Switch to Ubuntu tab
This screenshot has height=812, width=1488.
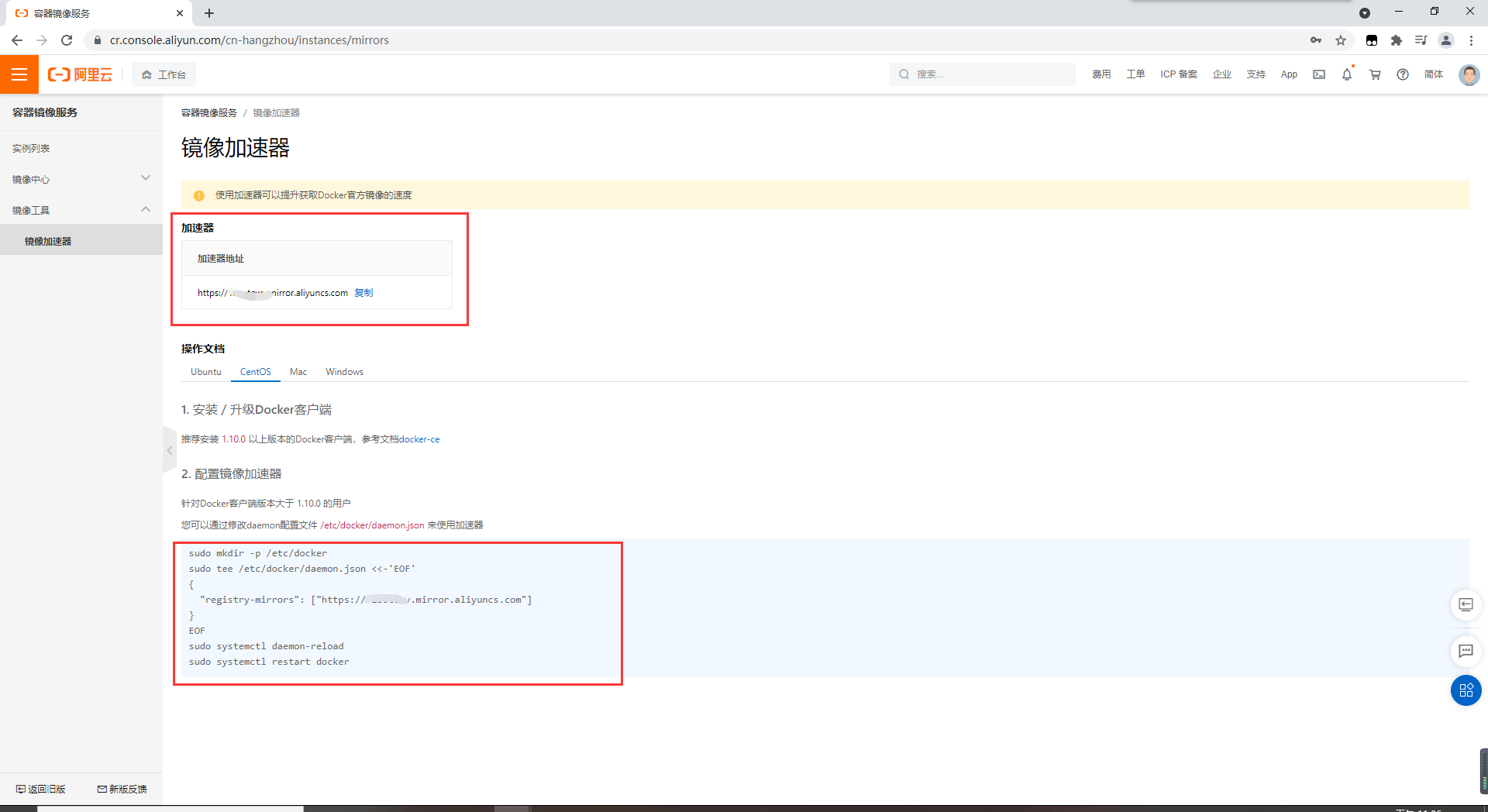click(206, 372)
